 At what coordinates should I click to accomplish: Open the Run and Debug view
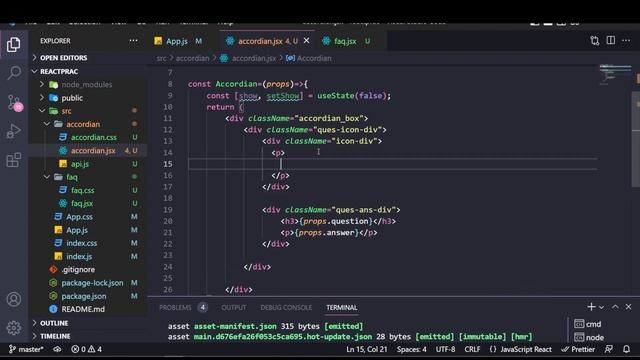coord(13,131)
